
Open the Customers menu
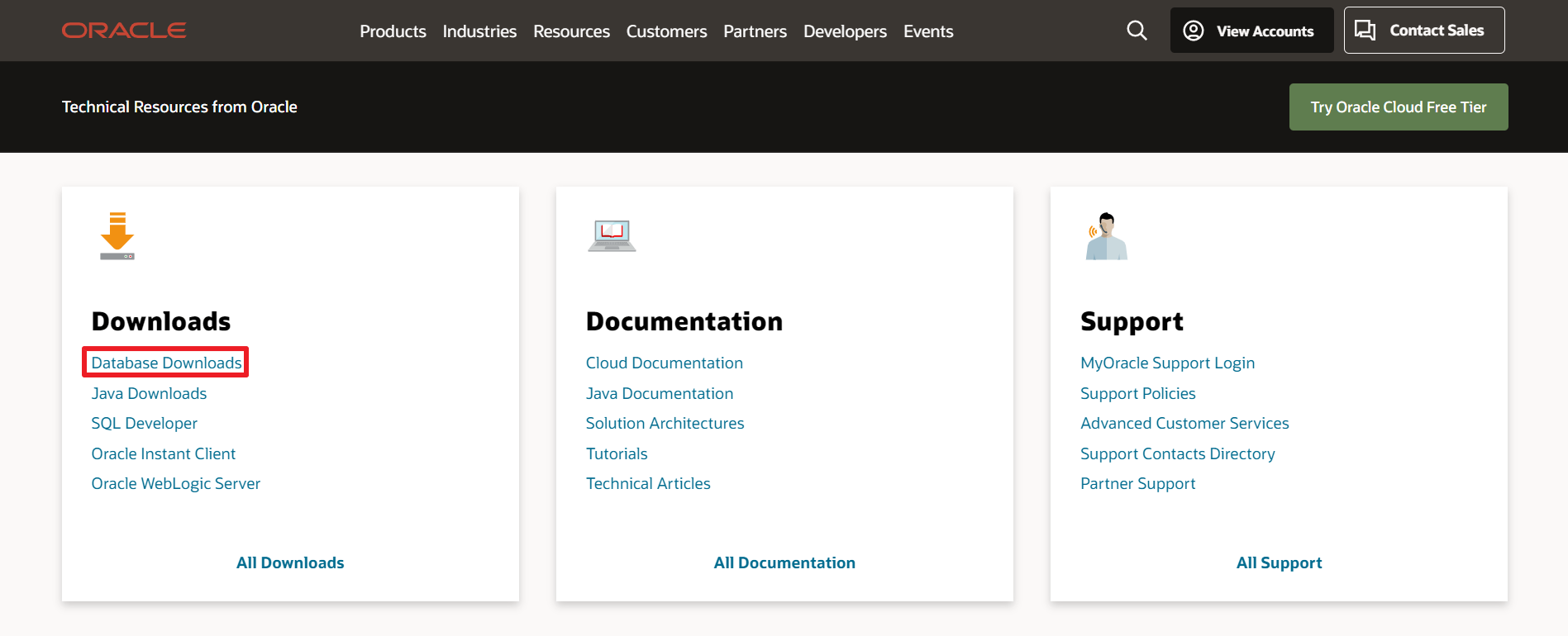coord(666,31)
